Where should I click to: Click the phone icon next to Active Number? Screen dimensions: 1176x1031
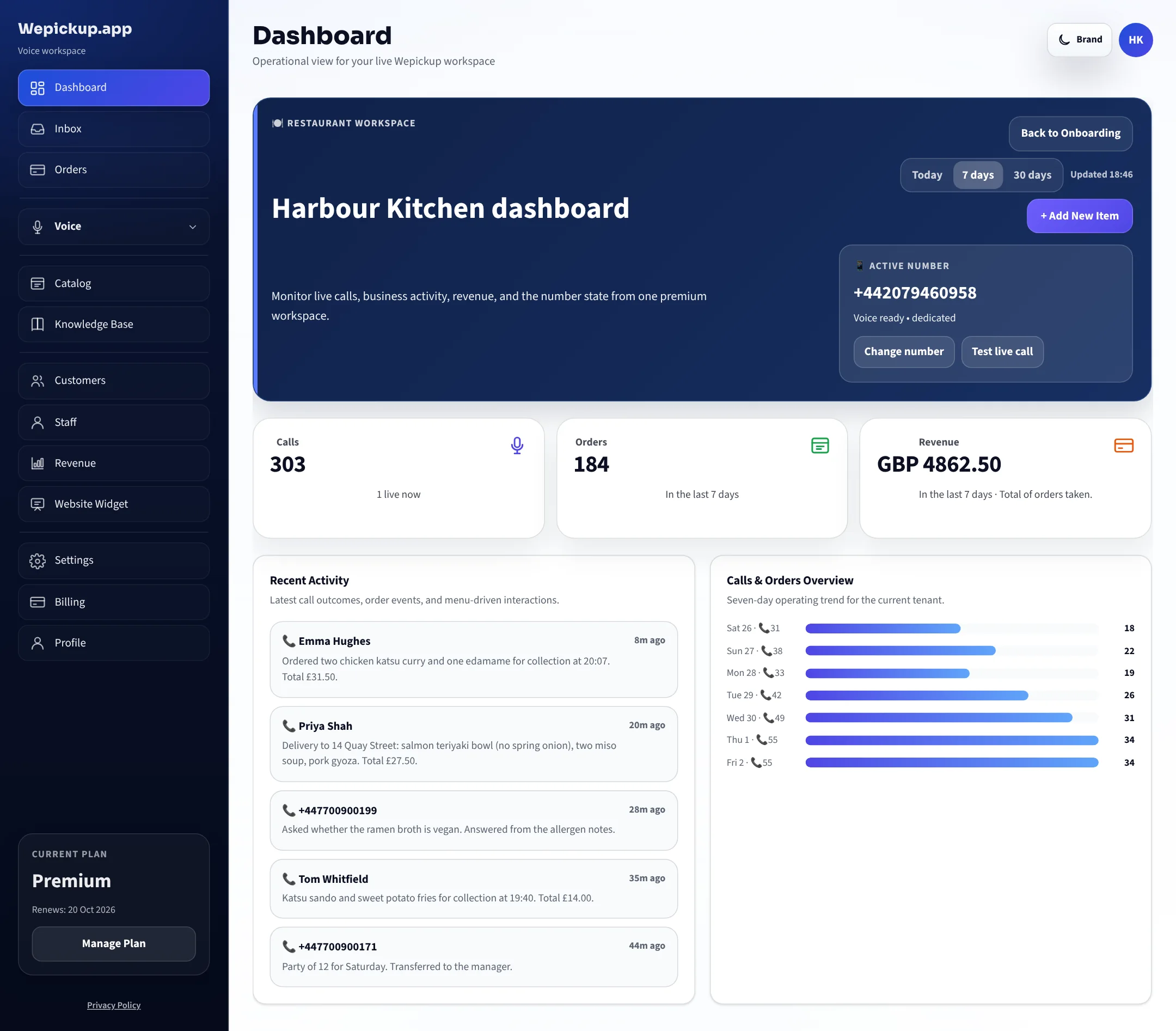(859, 266)
